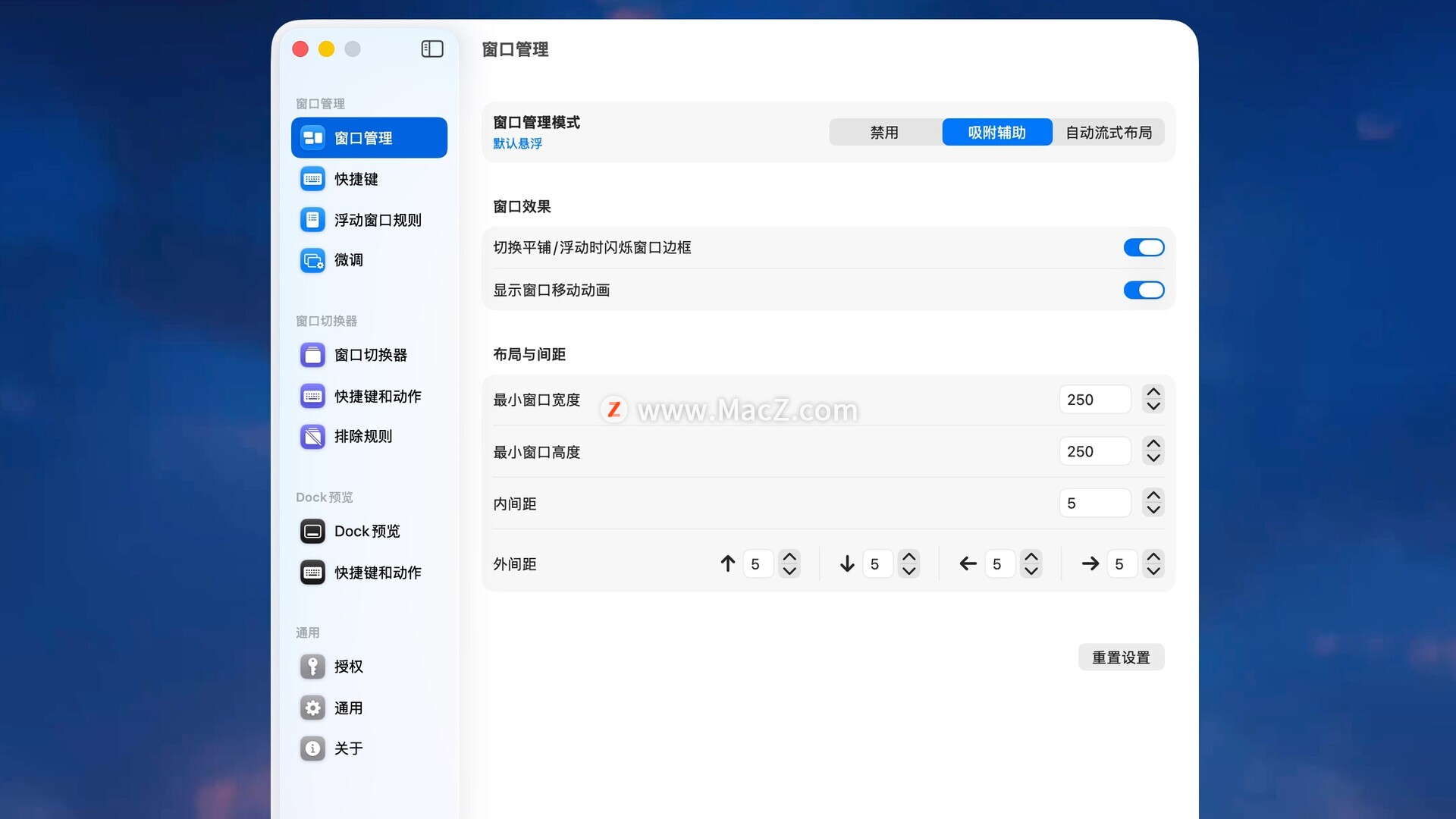Click the 窗口切换器 purple icon

click(312, 355)
